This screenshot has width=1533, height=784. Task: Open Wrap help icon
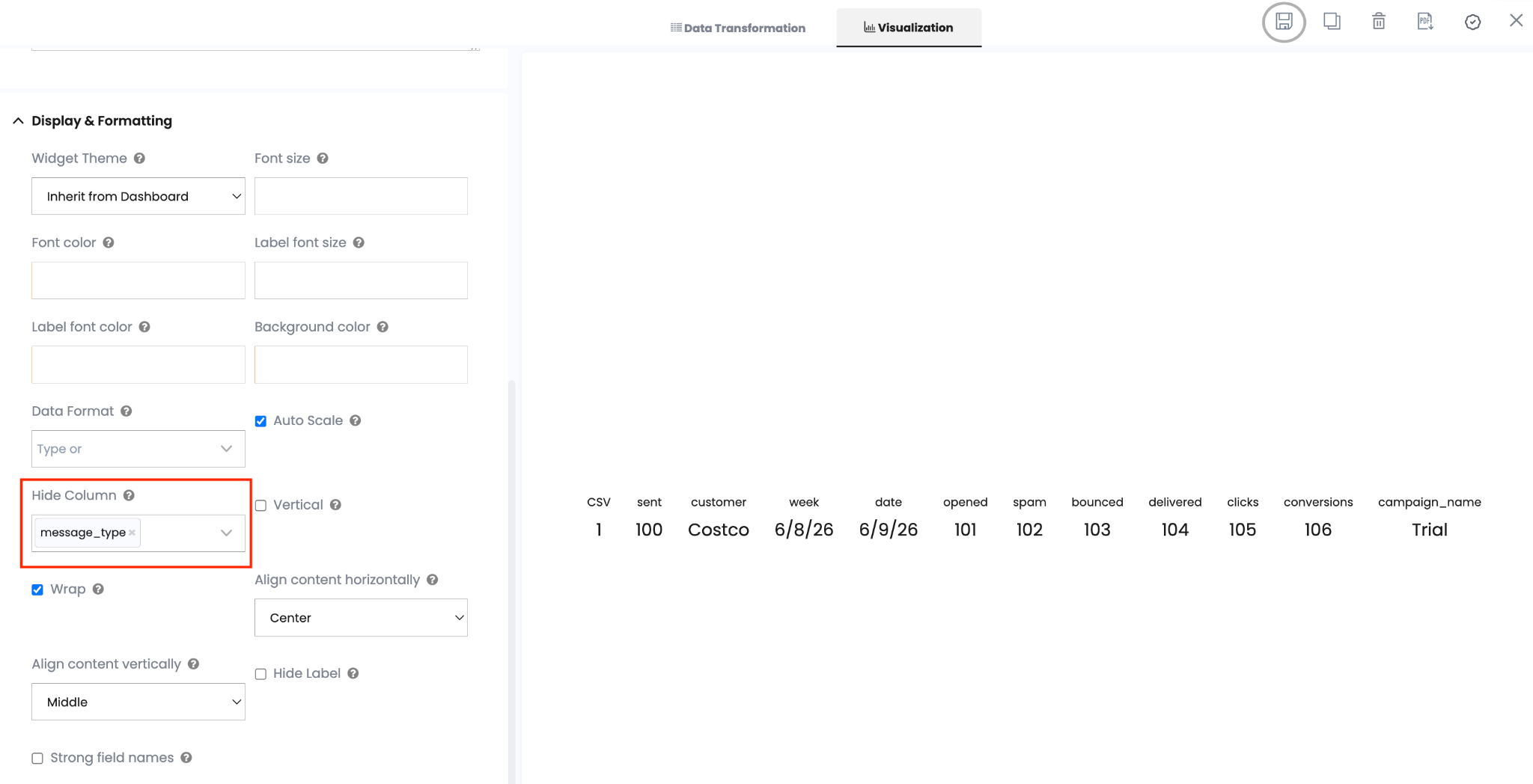(x=98, y=589)
